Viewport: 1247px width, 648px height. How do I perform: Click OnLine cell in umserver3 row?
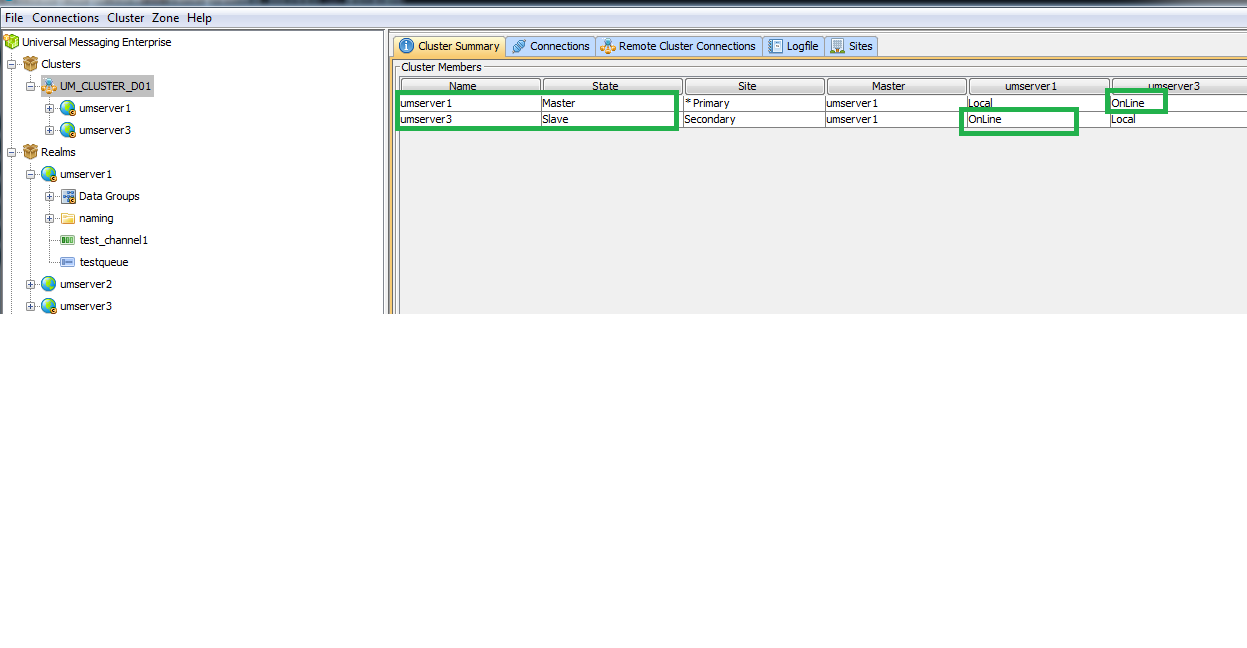(x=1038, y=119)
